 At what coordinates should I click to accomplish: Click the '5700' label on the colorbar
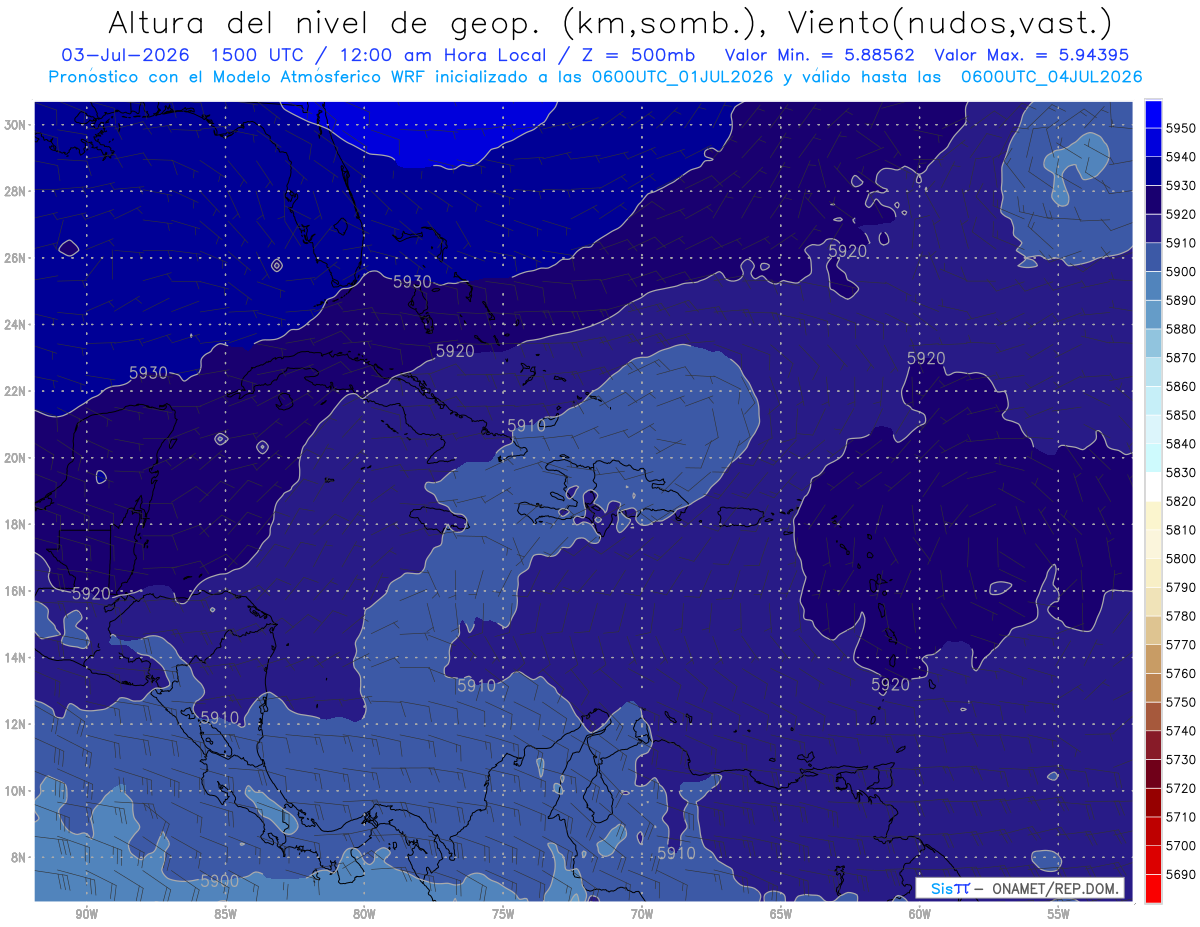(x=1181, y=845)
